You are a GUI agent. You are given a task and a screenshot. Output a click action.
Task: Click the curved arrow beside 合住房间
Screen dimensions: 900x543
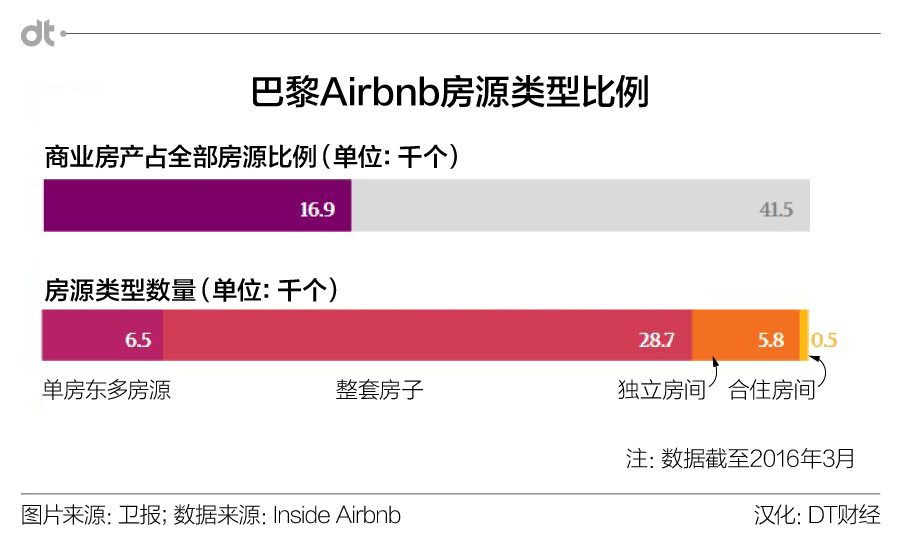point(822,375)
